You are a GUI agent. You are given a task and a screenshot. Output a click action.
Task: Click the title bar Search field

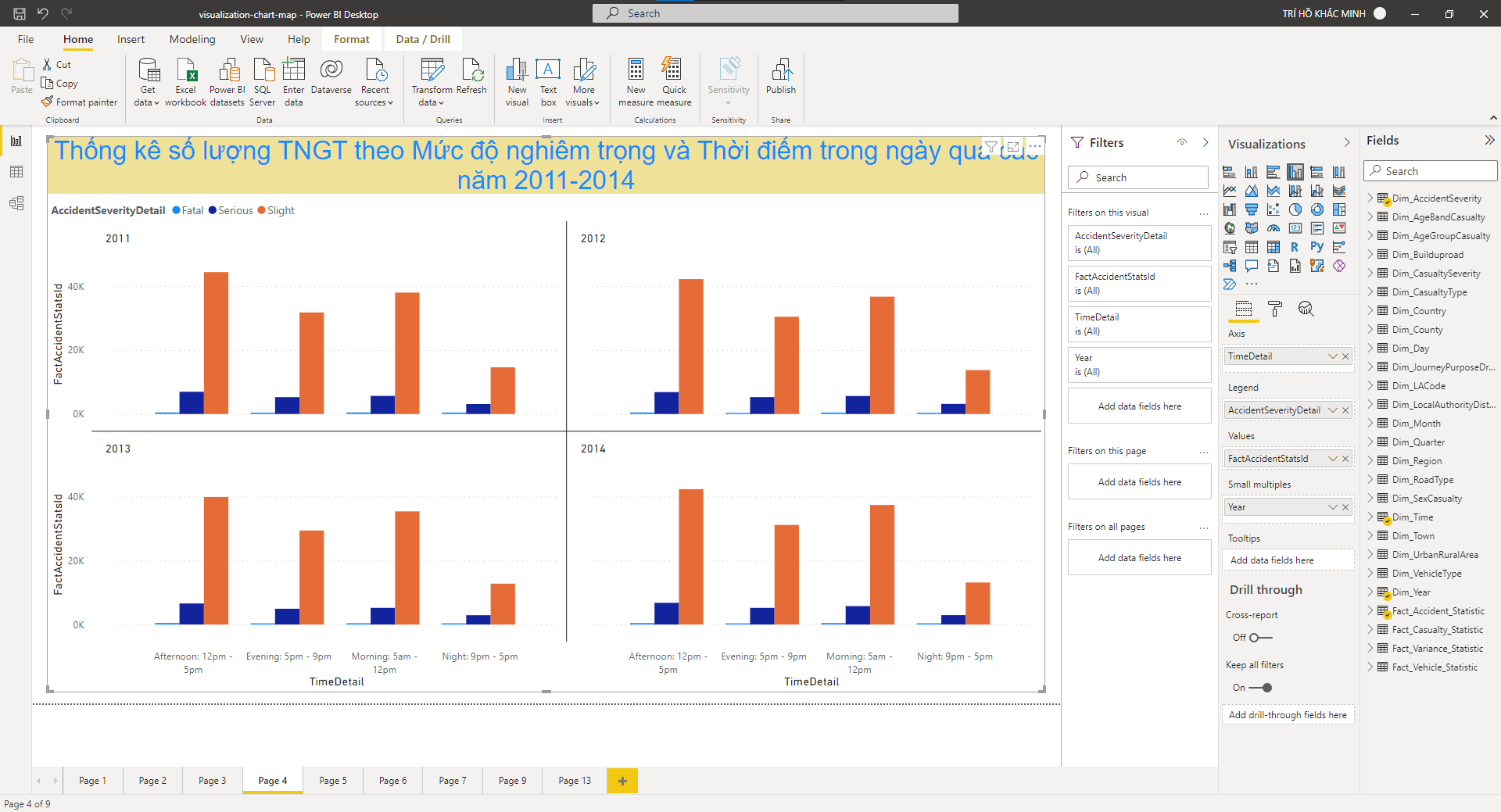(x=776, y=13)
